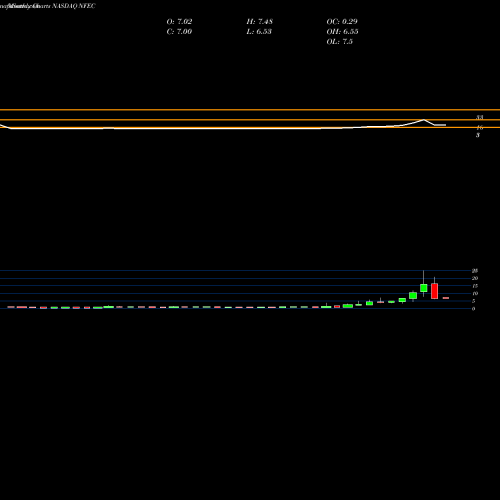Screen dimensions: 500x500
Task: Click the '25' price axis label
Action: (x=475, y=271)
